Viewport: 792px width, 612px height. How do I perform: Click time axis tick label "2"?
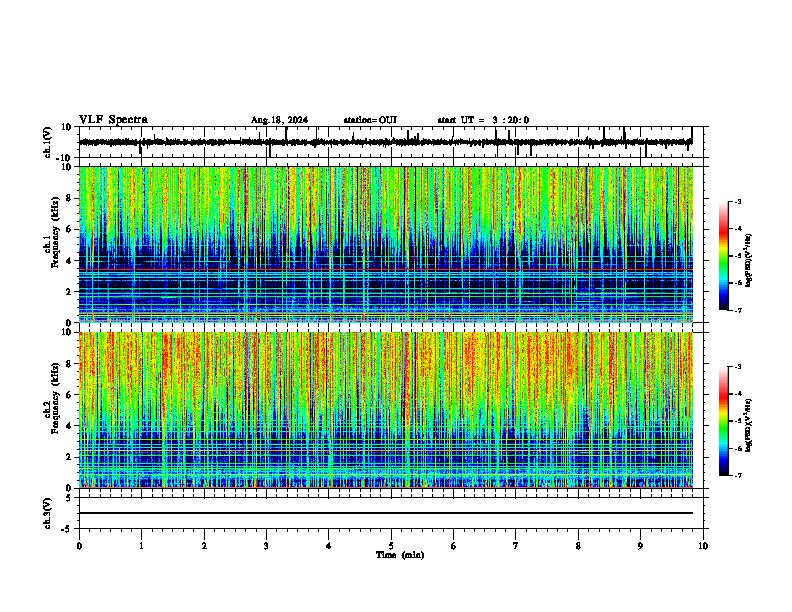(x=204, y=546)
